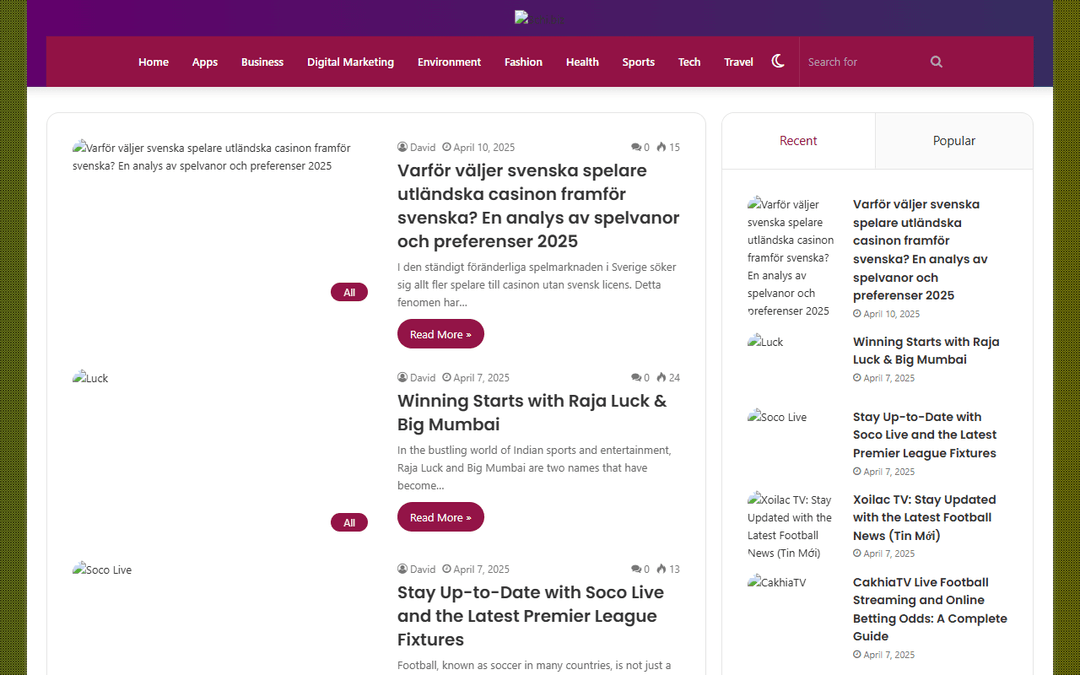
Task: Open main article title 'Varför väljer svenska spelare'
Action: (538, 205)
